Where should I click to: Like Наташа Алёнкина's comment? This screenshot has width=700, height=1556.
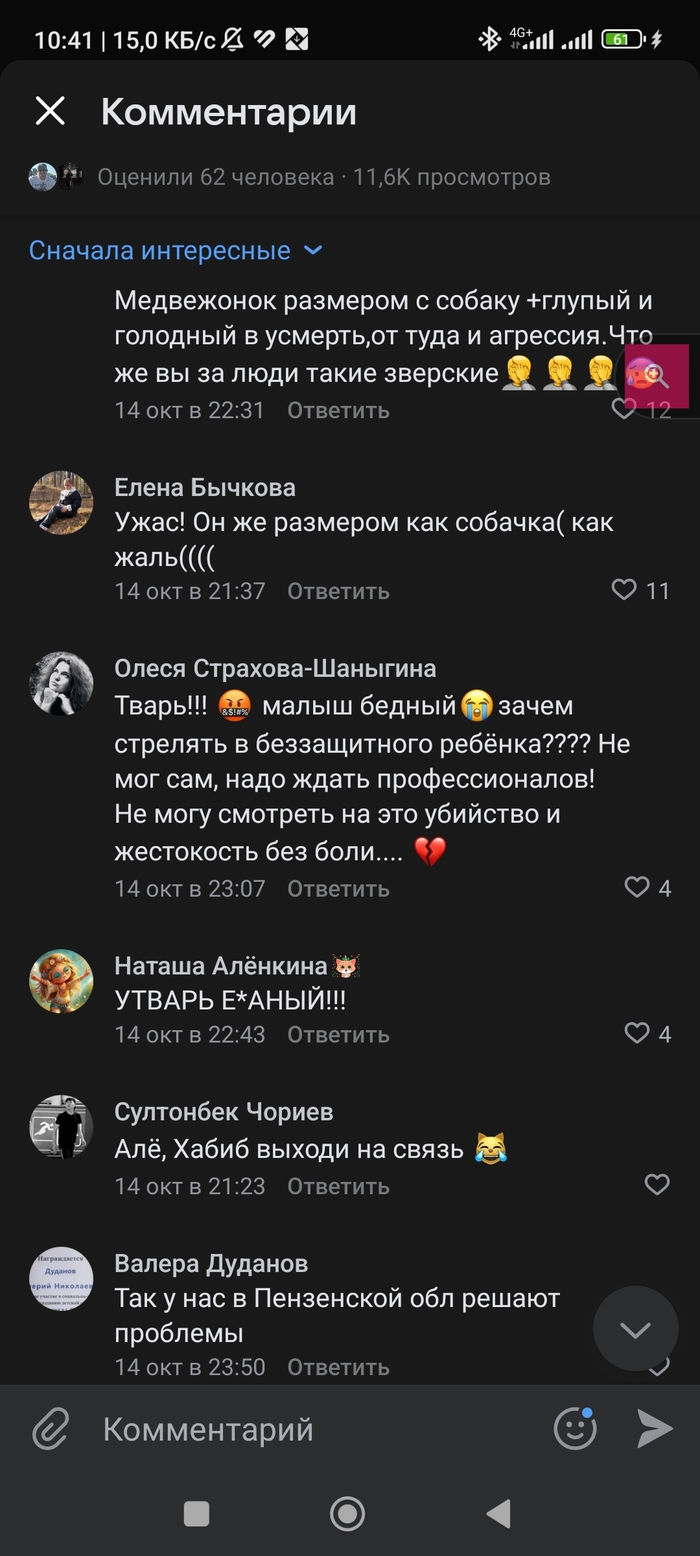tap(637, 1033)
